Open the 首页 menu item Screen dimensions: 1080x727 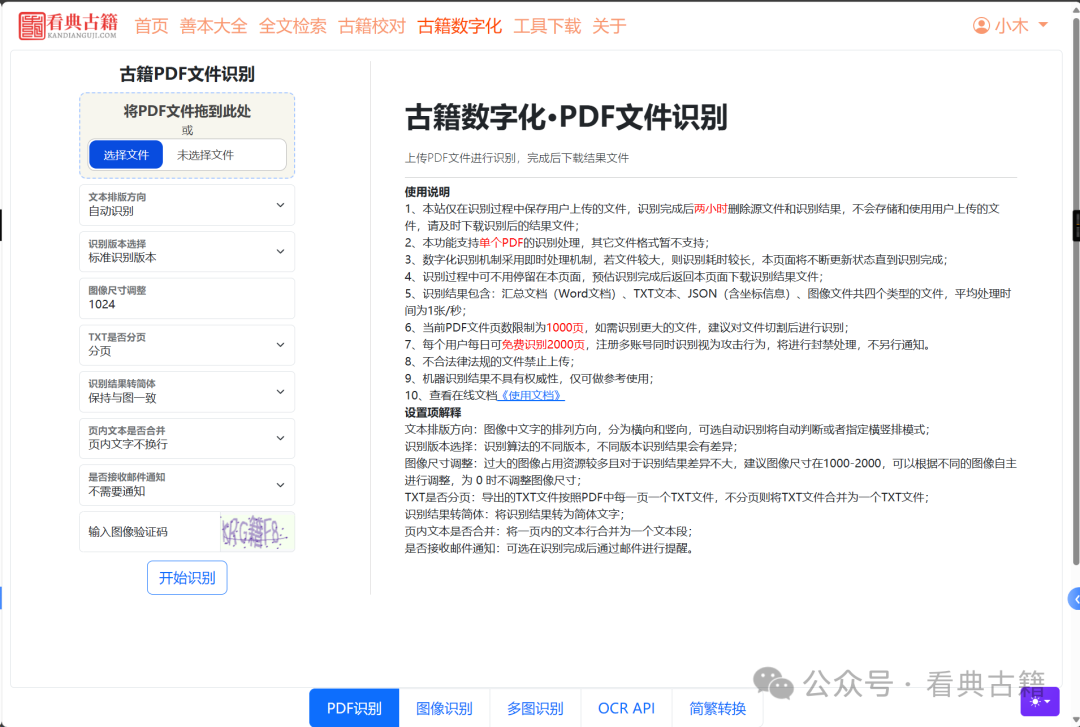151,26
